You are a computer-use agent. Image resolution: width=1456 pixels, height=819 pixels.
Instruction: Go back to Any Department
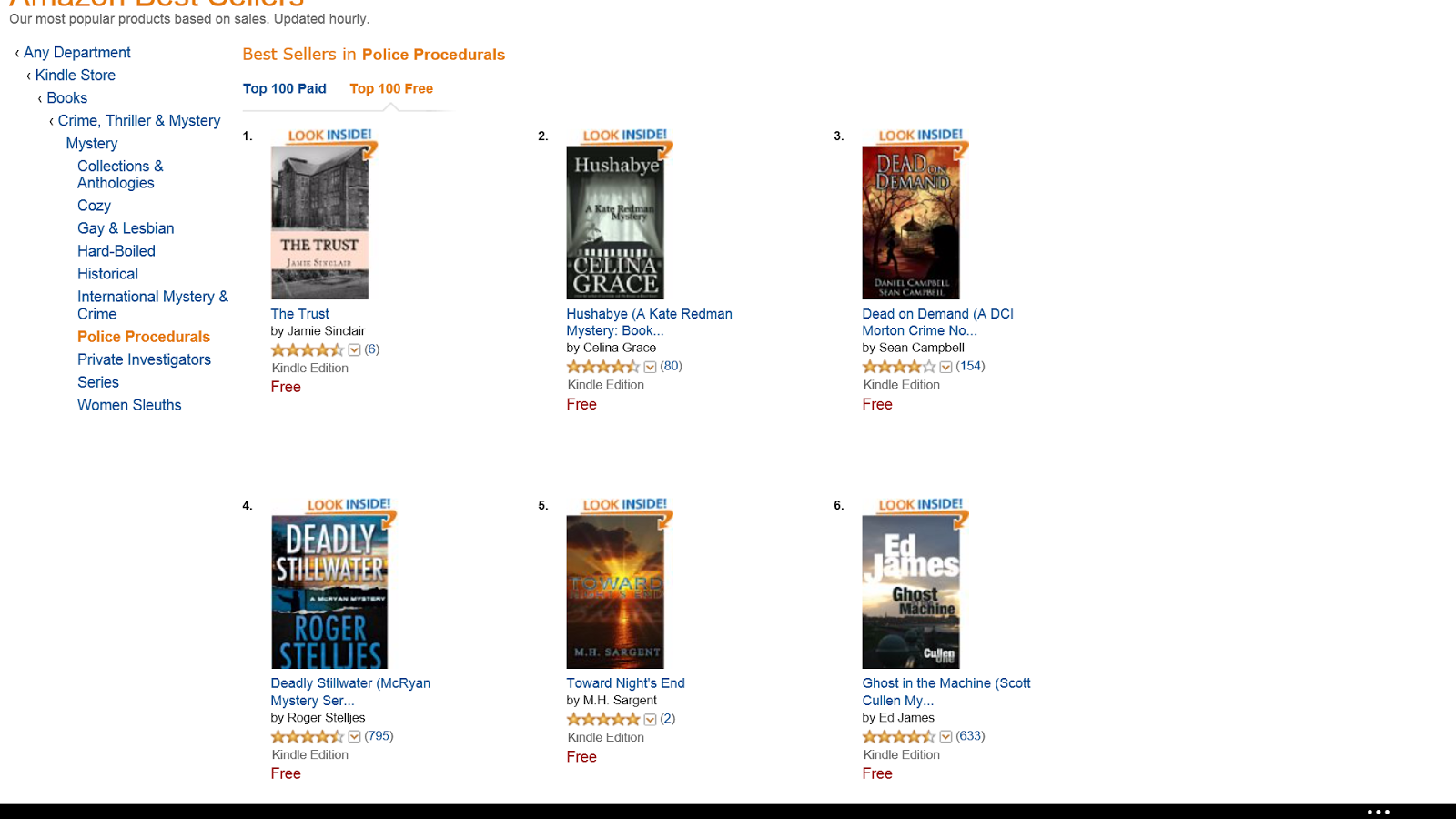pos(77,53)
